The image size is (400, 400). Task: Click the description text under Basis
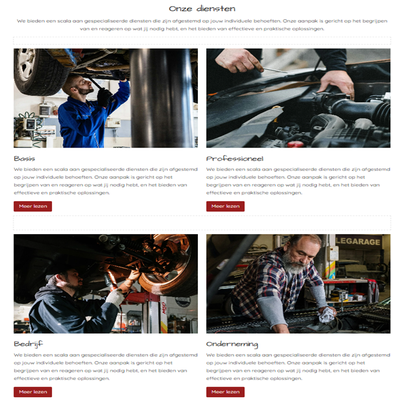coord(106,181)
